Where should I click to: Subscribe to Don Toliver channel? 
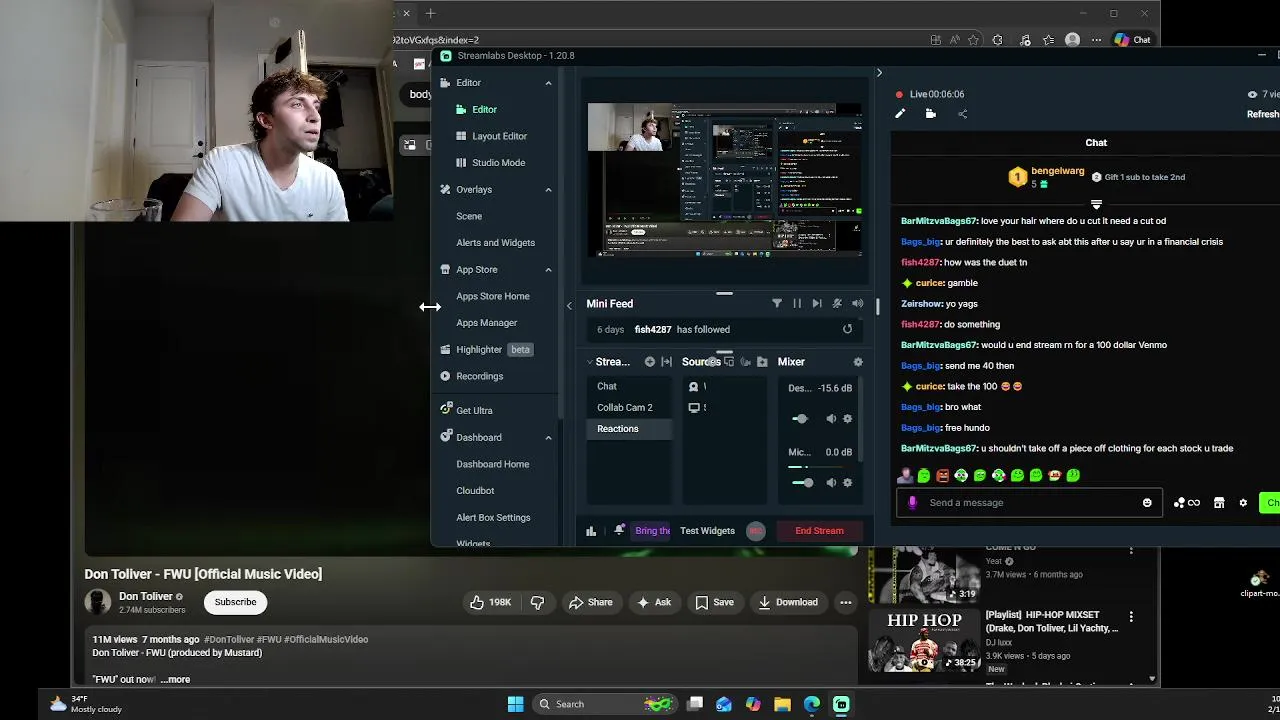pos(235,602)
